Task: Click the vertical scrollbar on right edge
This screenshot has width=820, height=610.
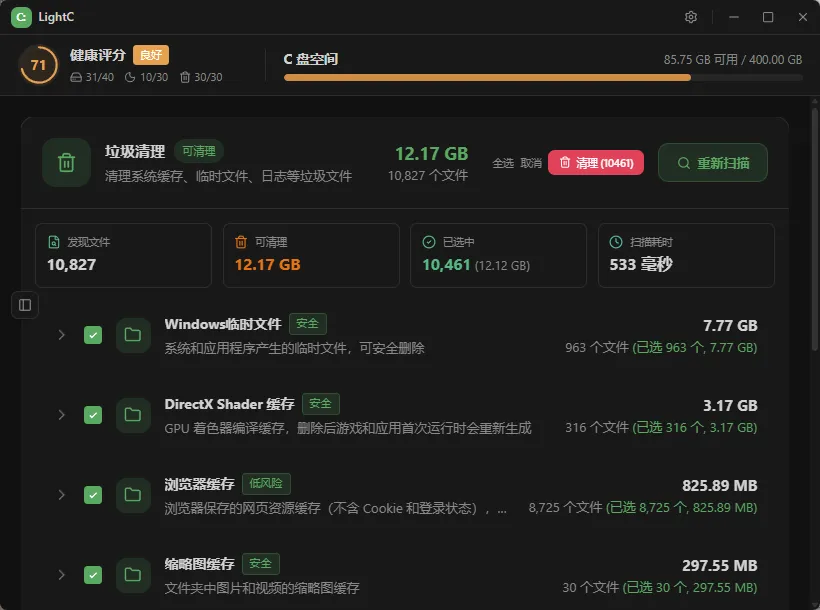Action: pyautogui.click(x=815, y=229)
